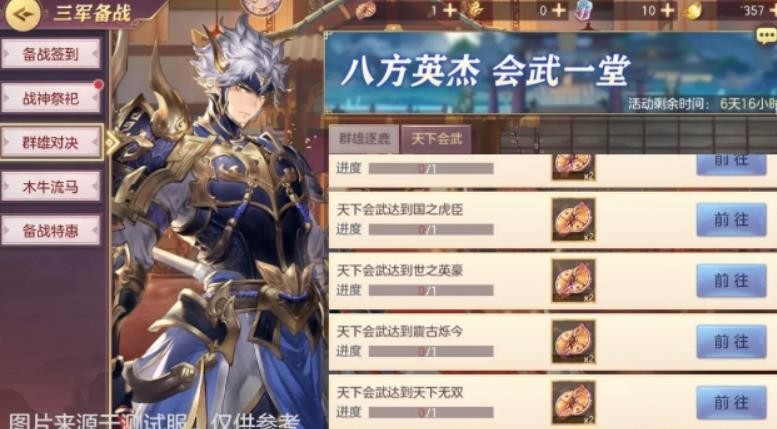777x429 pixels.
Task: Click 前往 button for 国之虎臣 task
Action: 731,219
